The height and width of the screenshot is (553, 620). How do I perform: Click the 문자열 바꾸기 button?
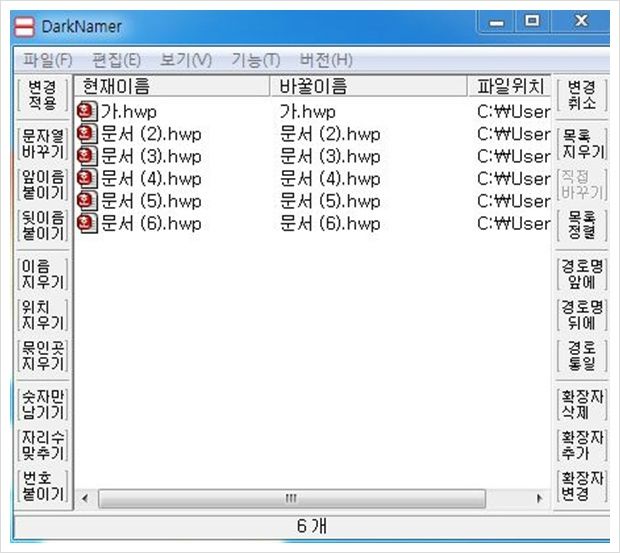point(43,143)
